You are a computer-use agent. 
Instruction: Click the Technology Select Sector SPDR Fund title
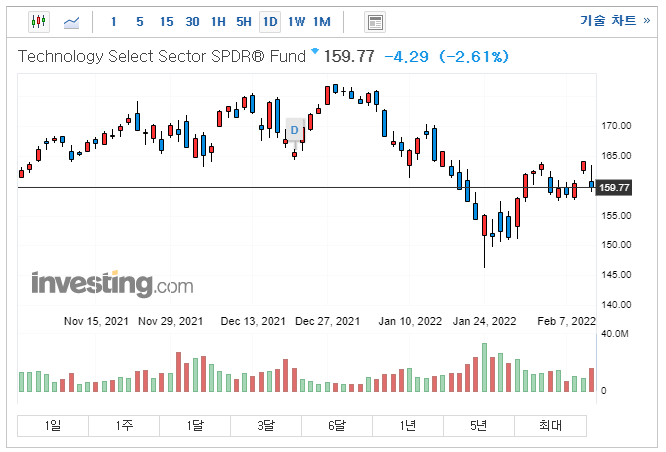pos(161,56)
